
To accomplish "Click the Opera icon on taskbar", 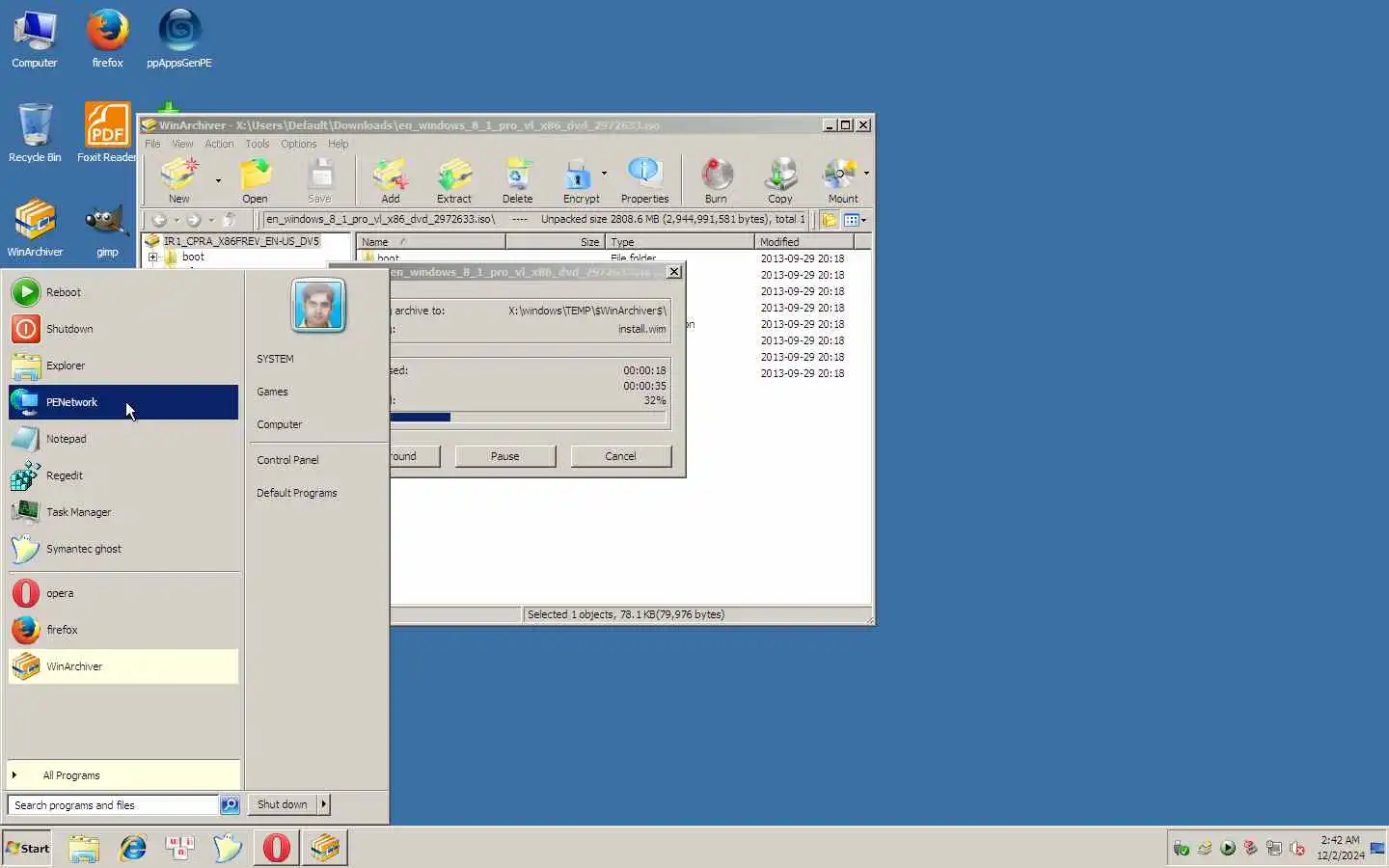I will (277, 848).
